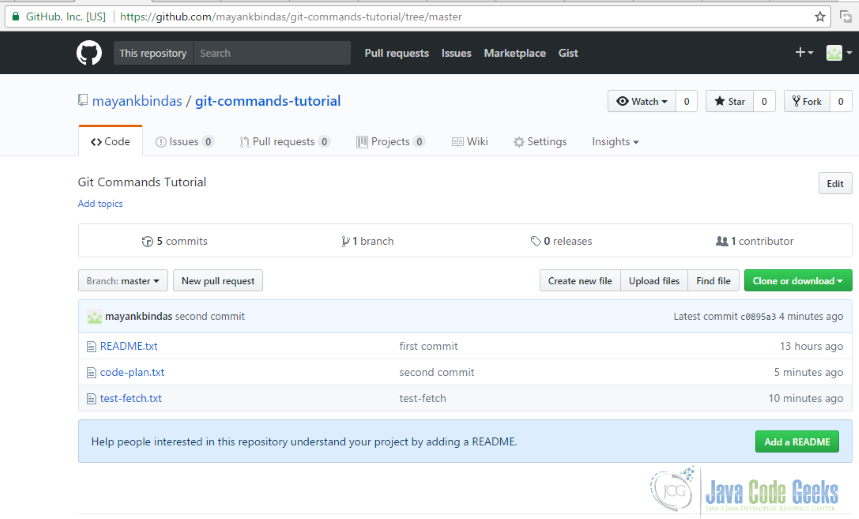This screenshot has height=519, width=859.
Task: Click 10 minutes ago timestamp
Action: (806, 398)
